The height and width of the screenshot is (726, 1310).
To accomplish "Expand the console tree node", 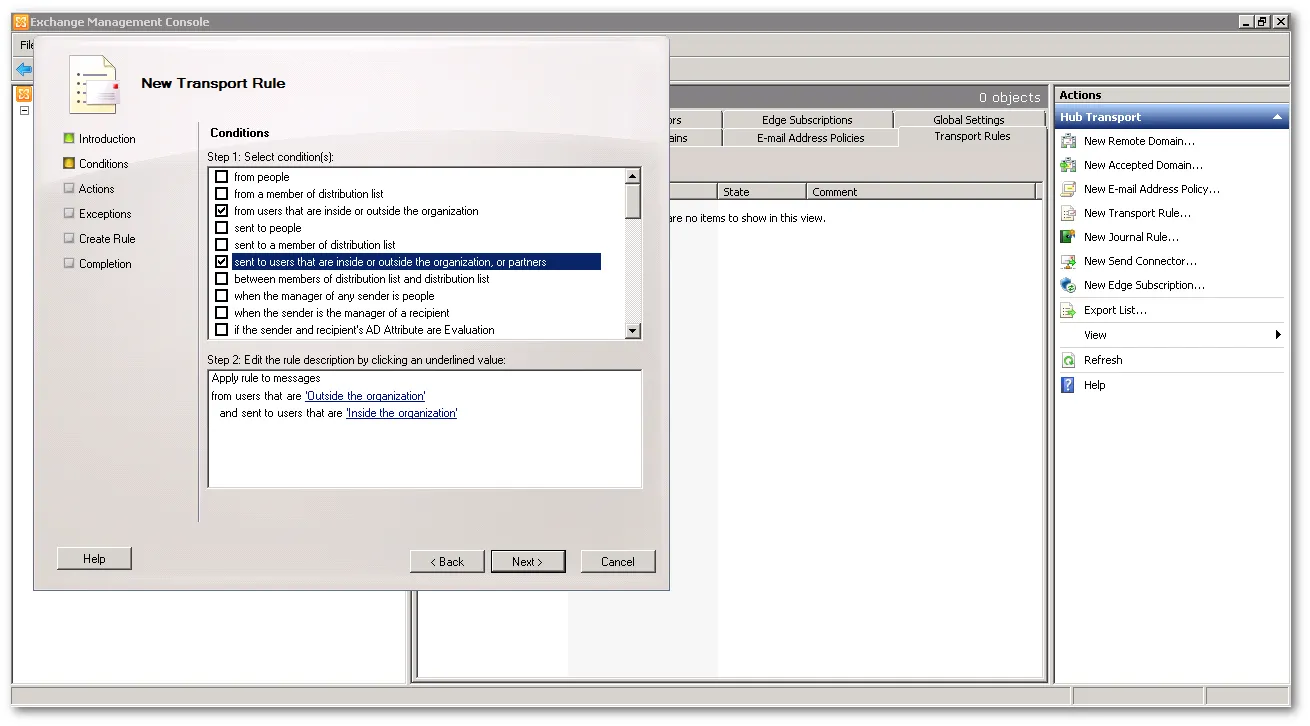I will (x=24, y=110).
